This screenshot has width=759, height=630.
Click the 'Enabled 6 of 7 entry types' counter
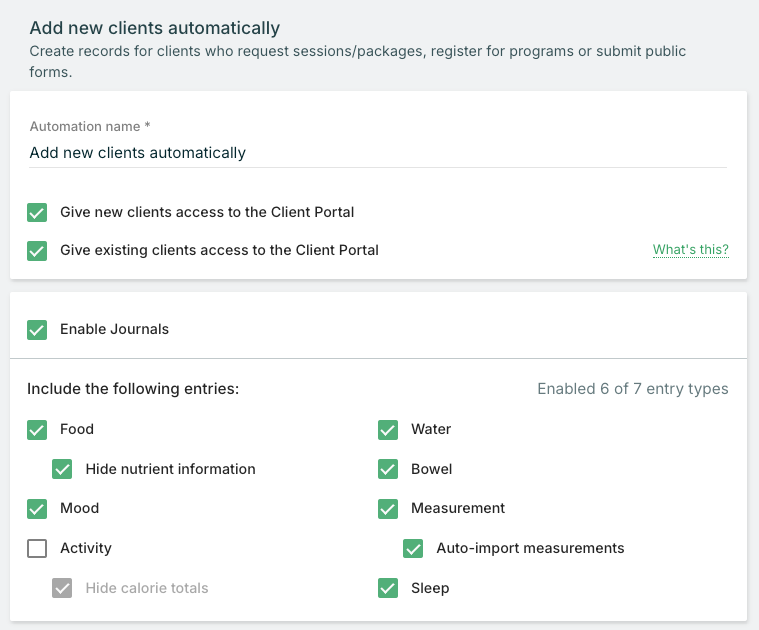(632, 389)
